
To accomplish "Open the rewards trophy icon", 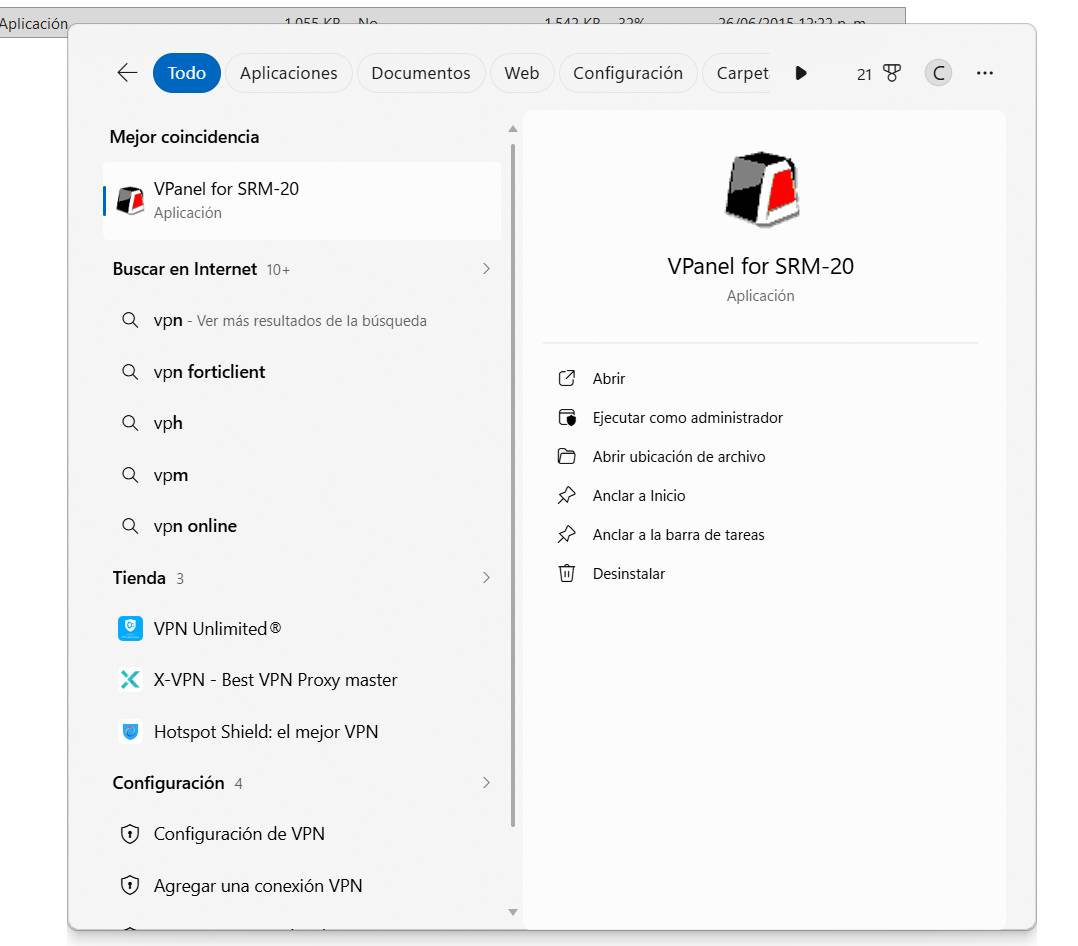I will point(892,73).
